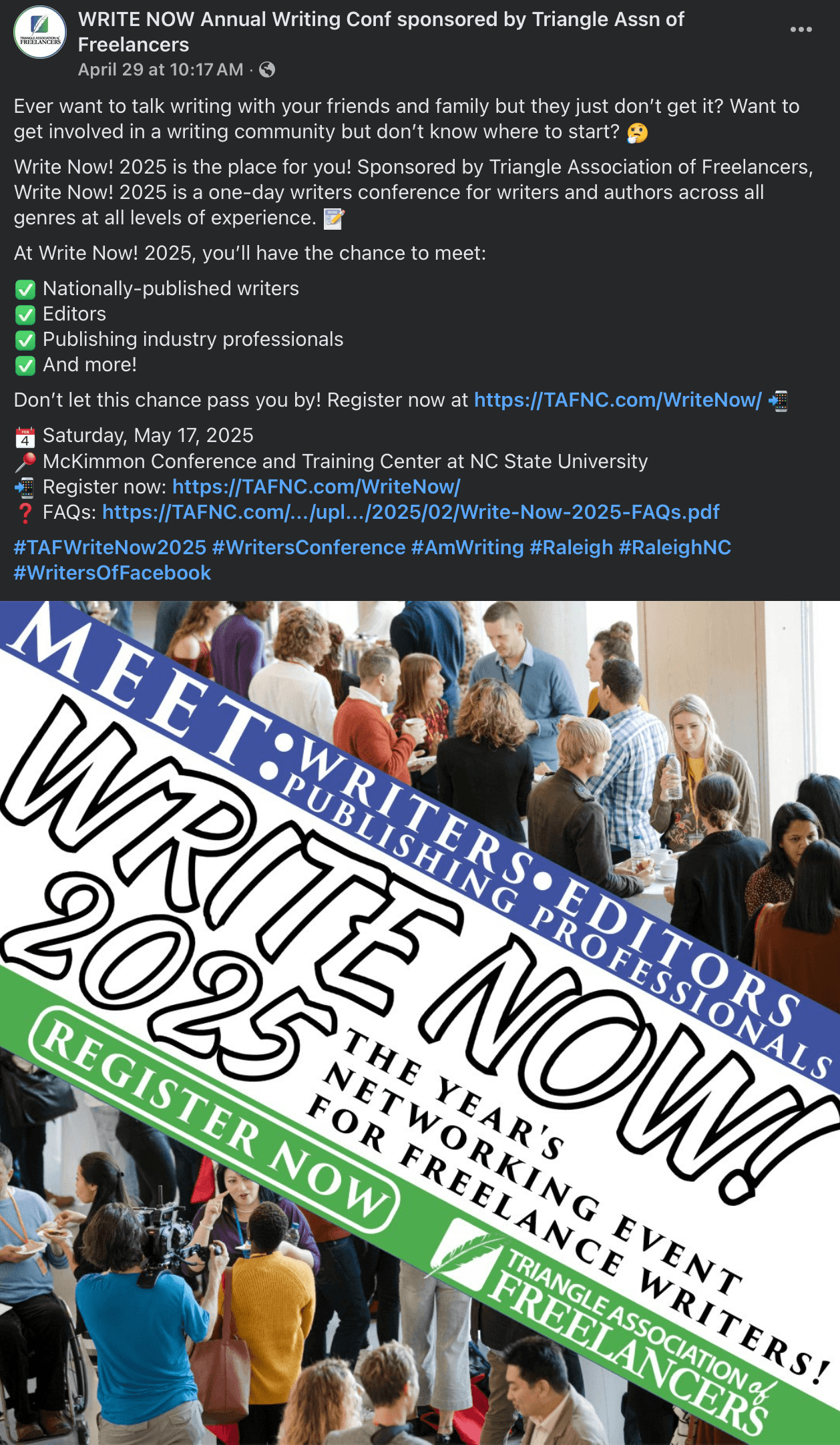
Task: Click the Triangle Association of Freelancers profile picture
Action: tap(40, 32)
